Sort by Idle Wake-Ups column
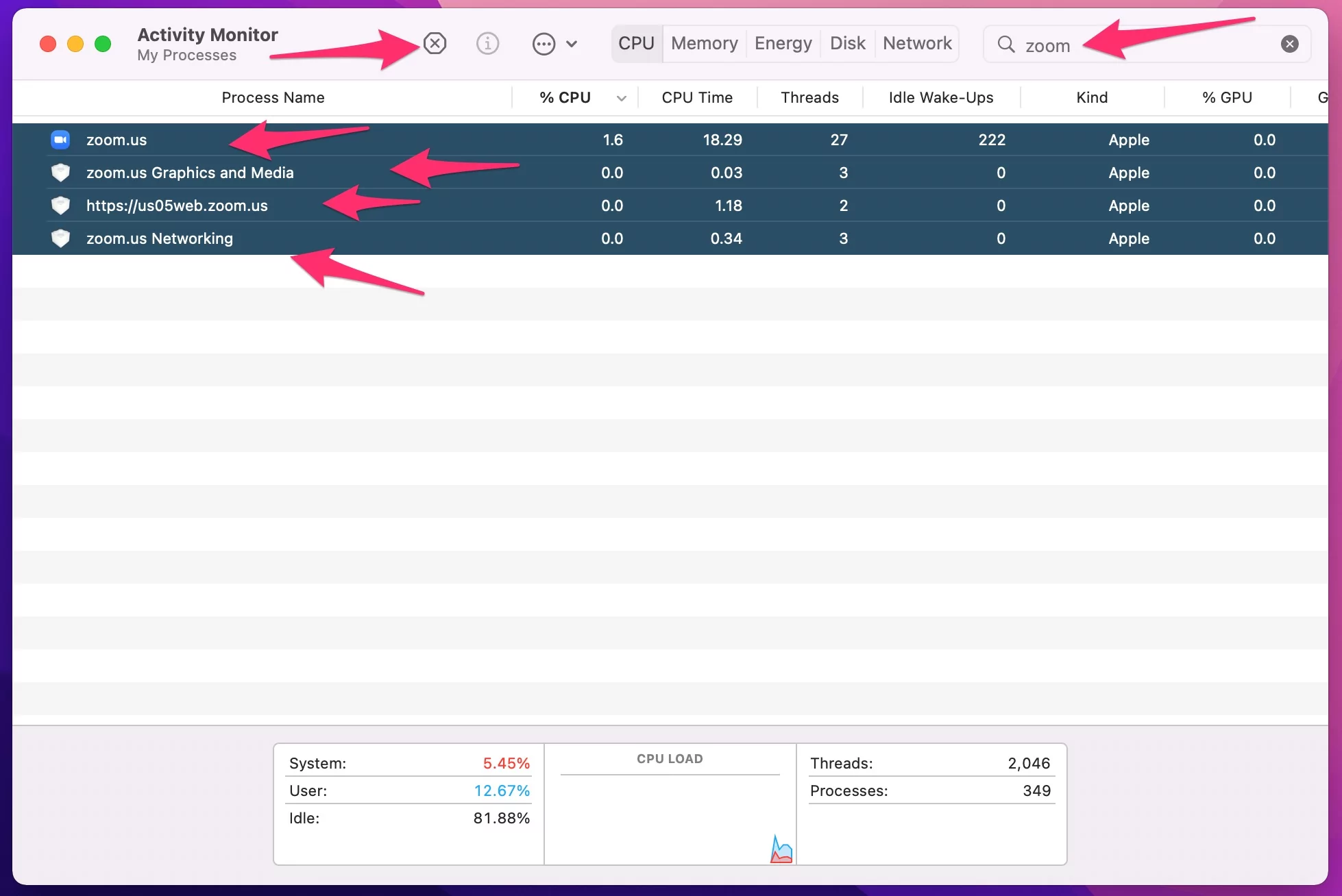 tap(940, 98)
